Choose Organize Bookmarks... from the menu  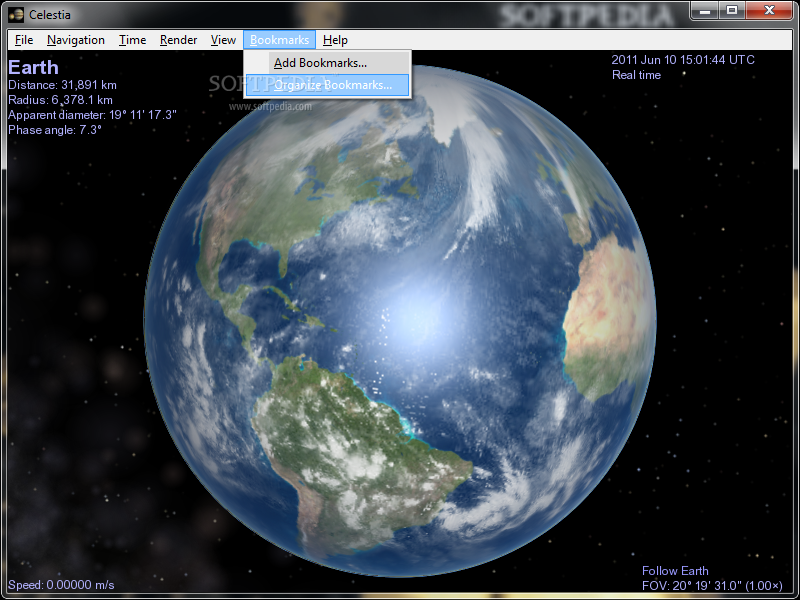point(328,85)
